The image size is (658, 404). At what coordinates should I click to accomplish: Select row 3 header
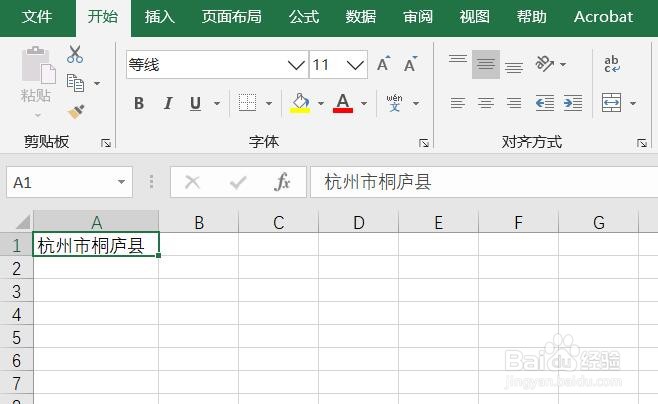16,291
